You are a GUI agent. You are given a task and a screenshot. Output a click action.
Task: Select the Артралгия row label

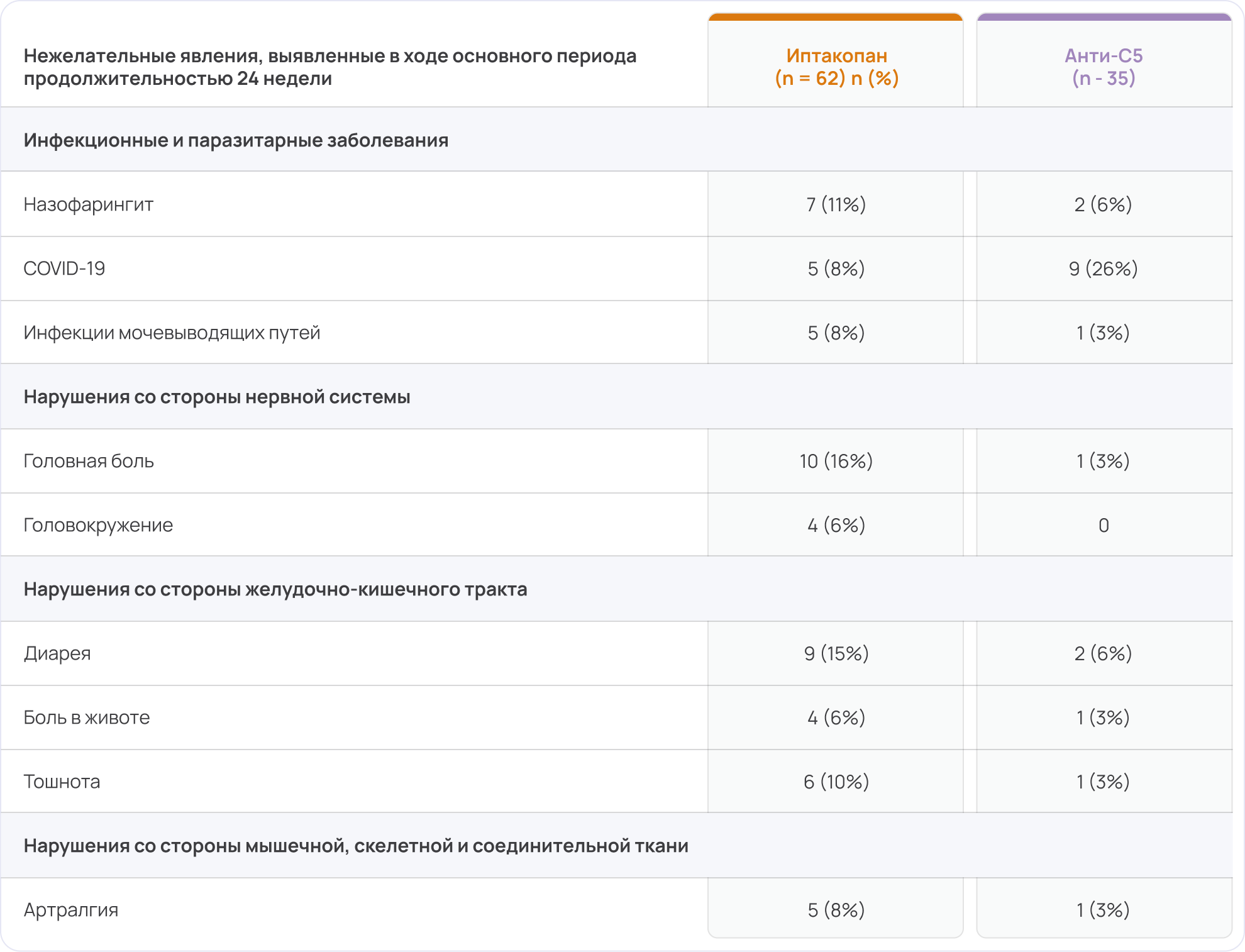(x=71, y=910)
